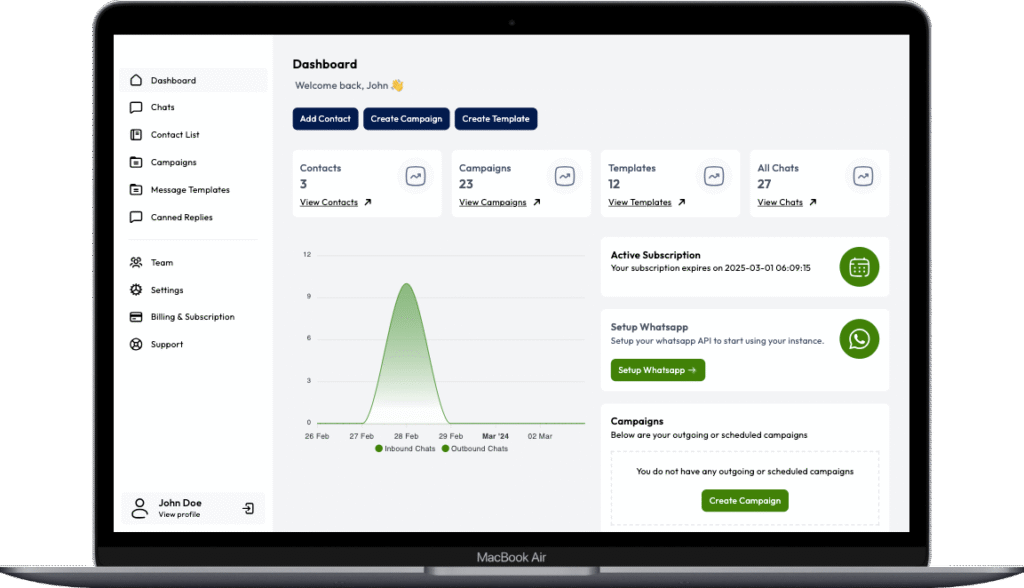
Task: Toggle the Outbound Chats legend item
Action: coord(476,449)
